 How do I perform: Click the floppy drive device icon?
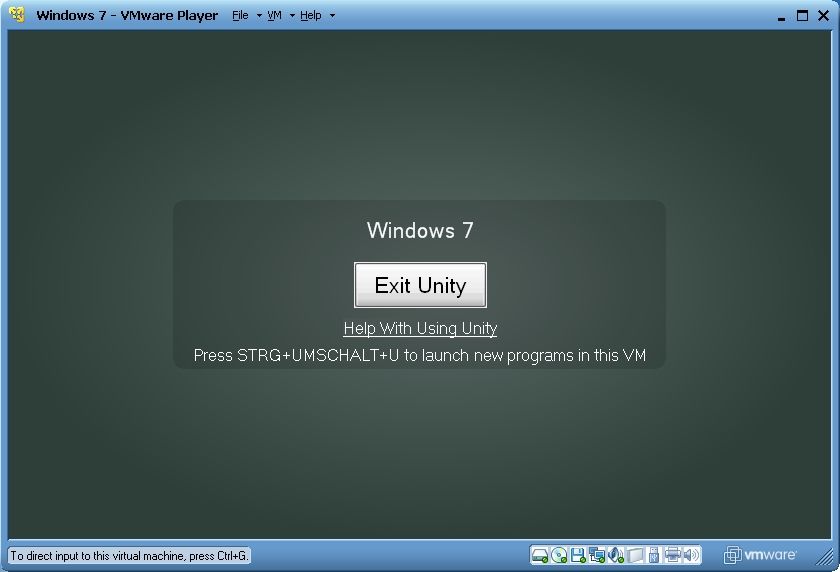tap(579, 555)
